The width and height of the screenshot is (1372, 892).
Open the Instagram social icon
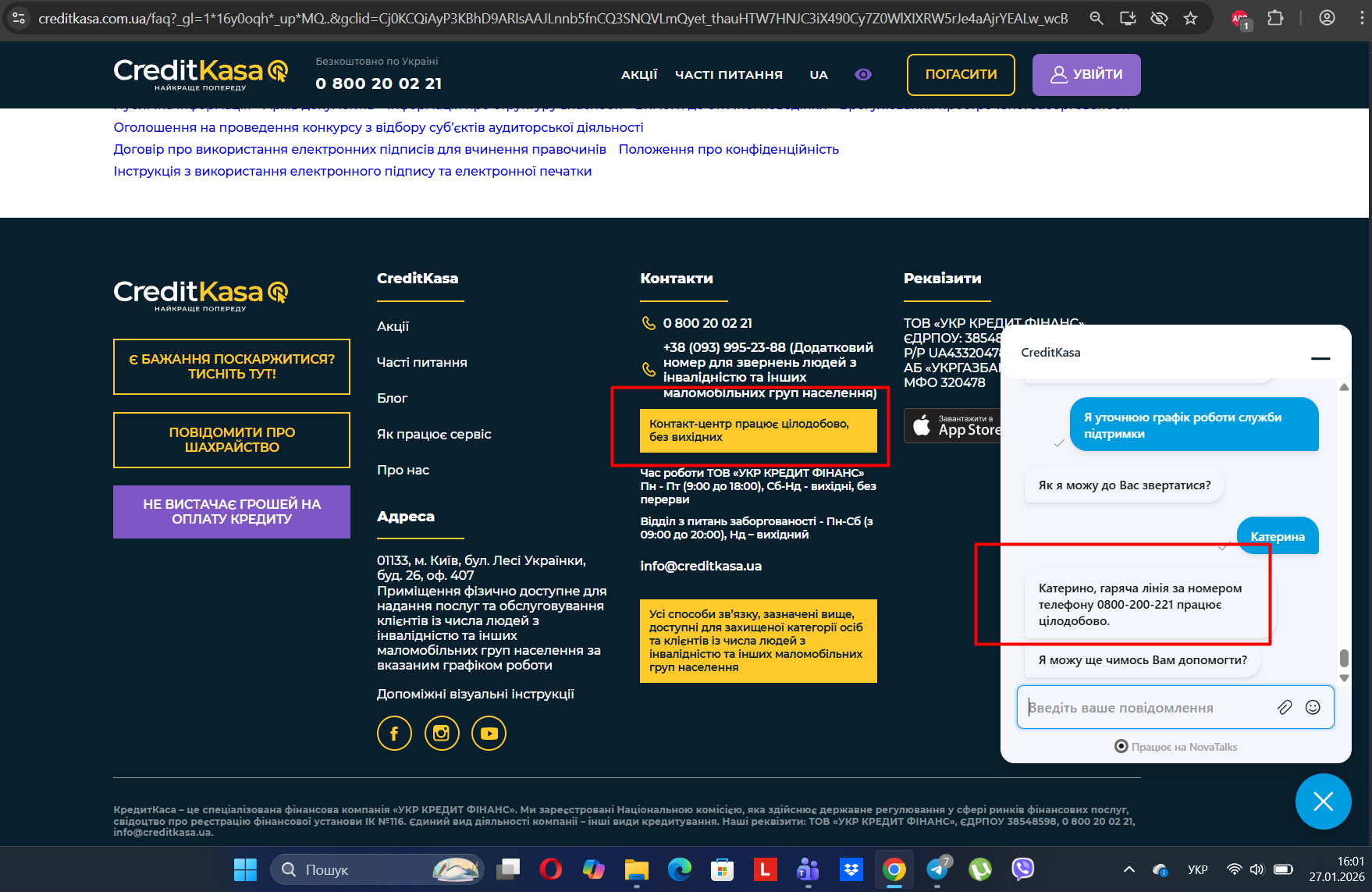(x=442, y=734)
